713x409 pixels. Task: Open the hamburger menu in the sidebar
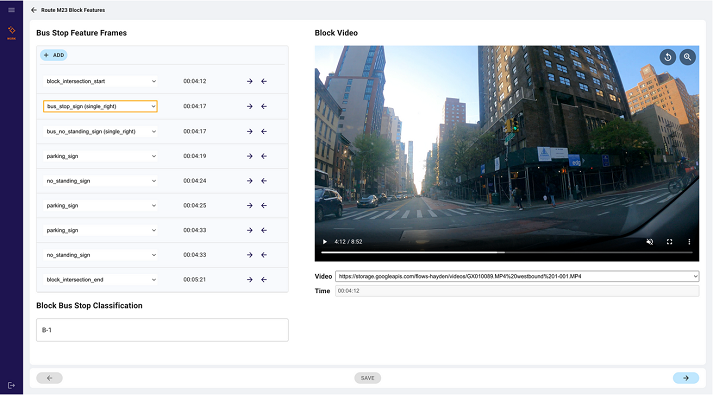[11, 10]
